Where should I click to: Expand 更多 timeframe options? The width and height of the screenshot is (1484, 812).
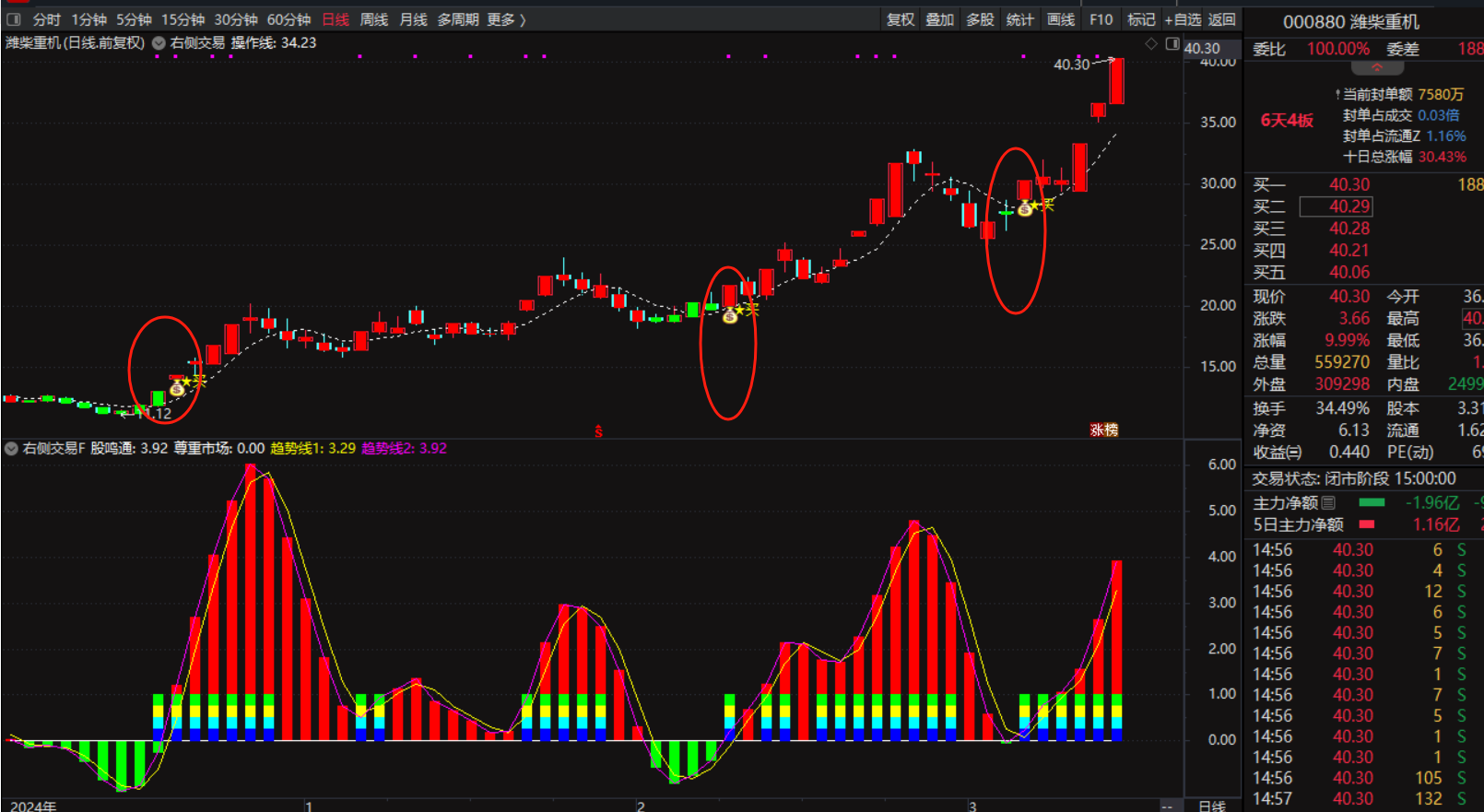(506, 19)
